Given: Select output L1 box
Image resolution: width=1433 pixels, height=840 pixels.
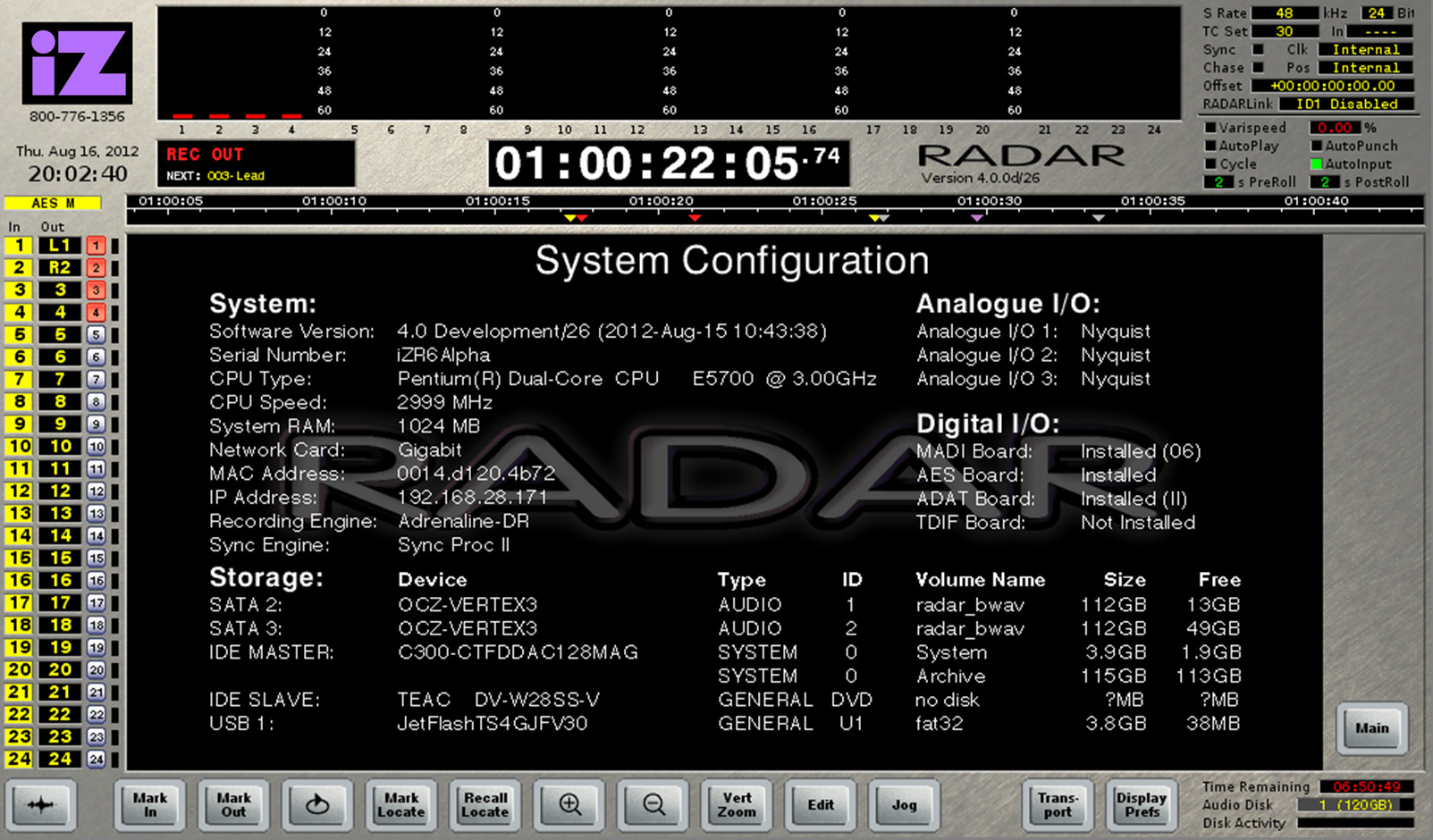Looking at the screenshot, I should (x=60, y=245).
